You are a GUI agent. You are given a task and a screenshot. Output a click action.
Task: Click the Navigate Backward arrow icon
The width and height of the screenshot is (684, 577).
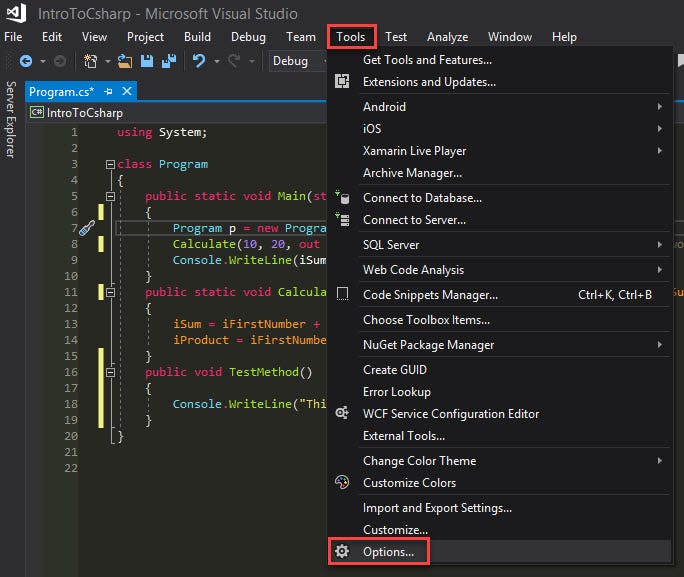[26, 61]
